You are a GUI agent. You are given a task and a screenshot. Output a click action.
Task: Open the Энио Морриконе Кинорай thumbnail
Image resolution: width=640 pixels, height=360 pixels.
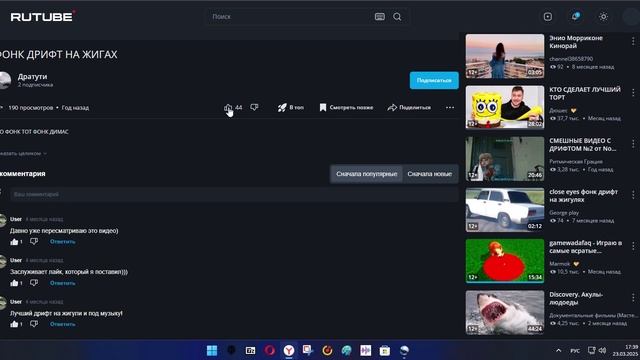point(505,56)
